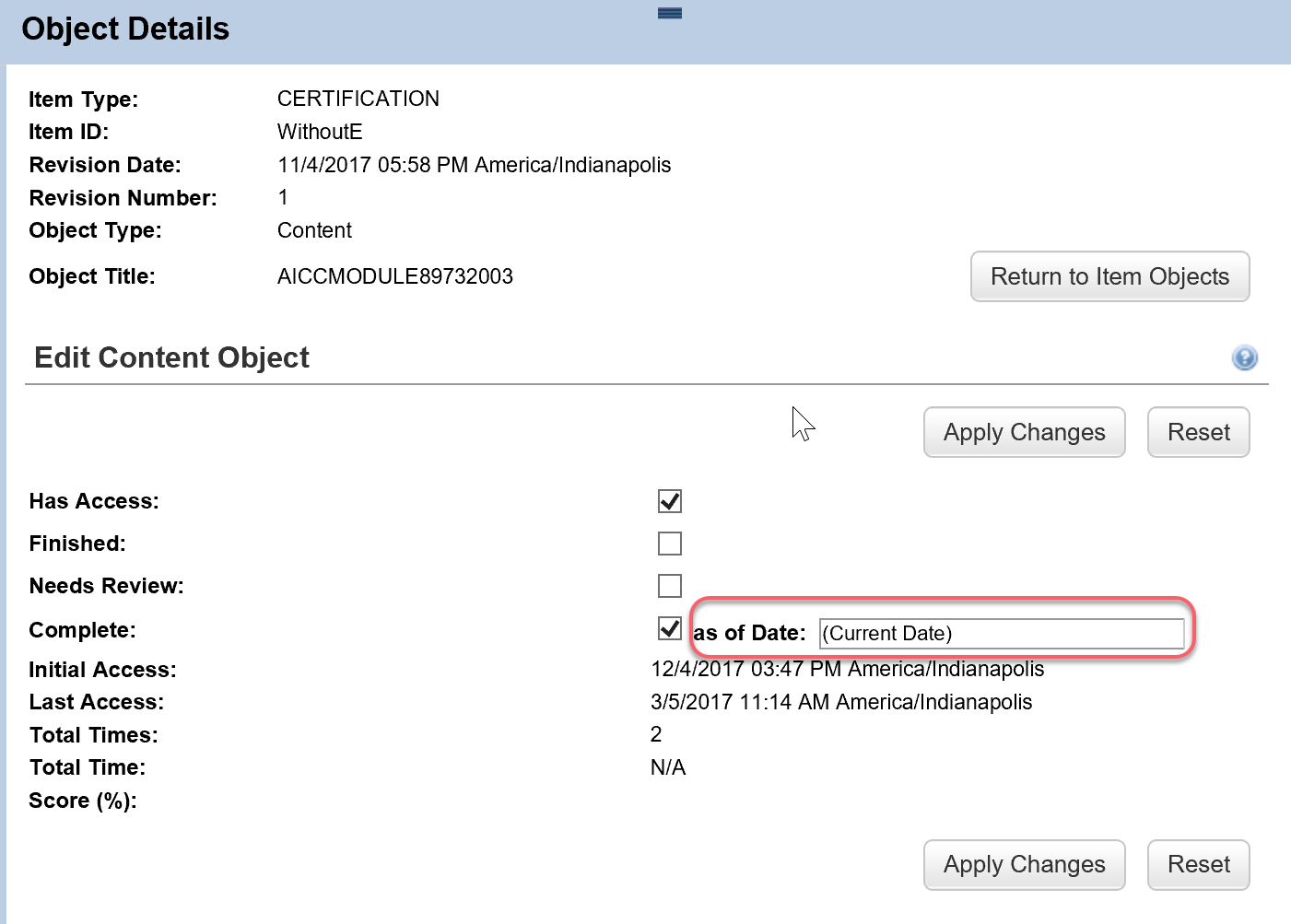
Task: Click the Last Access label
Action: click(x=97, y=702)
